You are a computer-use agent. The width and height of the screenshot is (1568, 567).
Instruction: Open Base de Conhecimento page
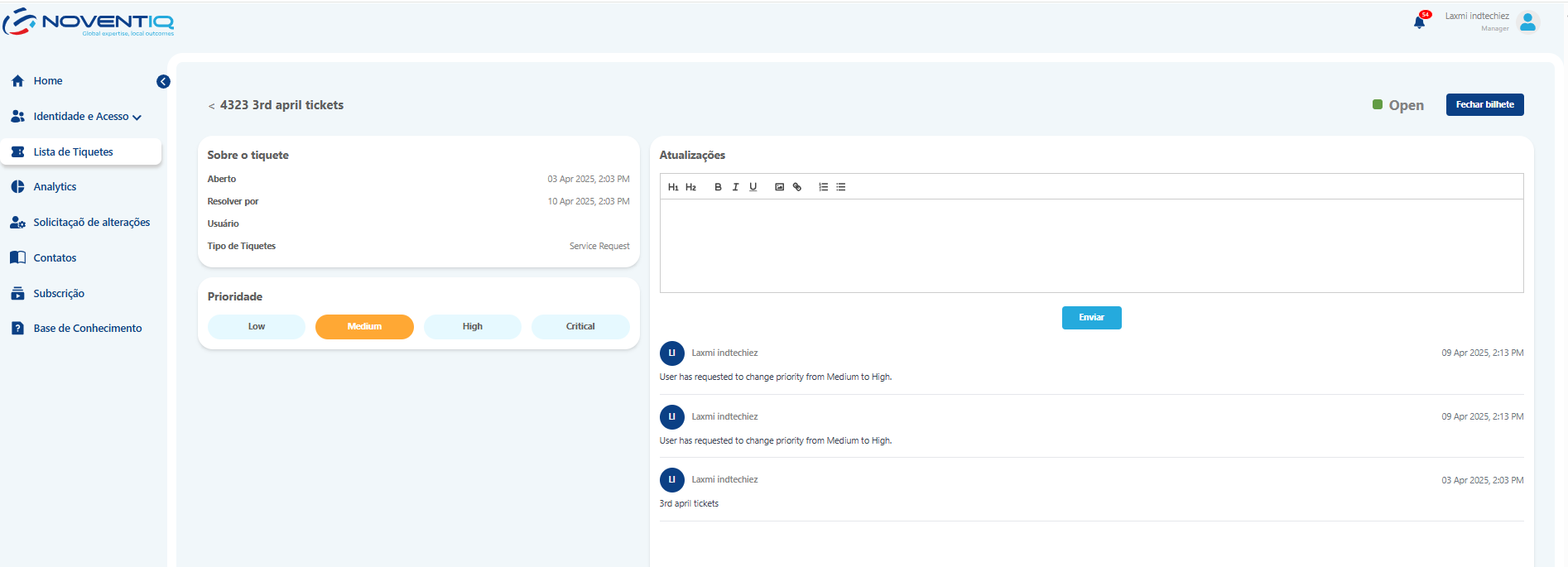87,329
